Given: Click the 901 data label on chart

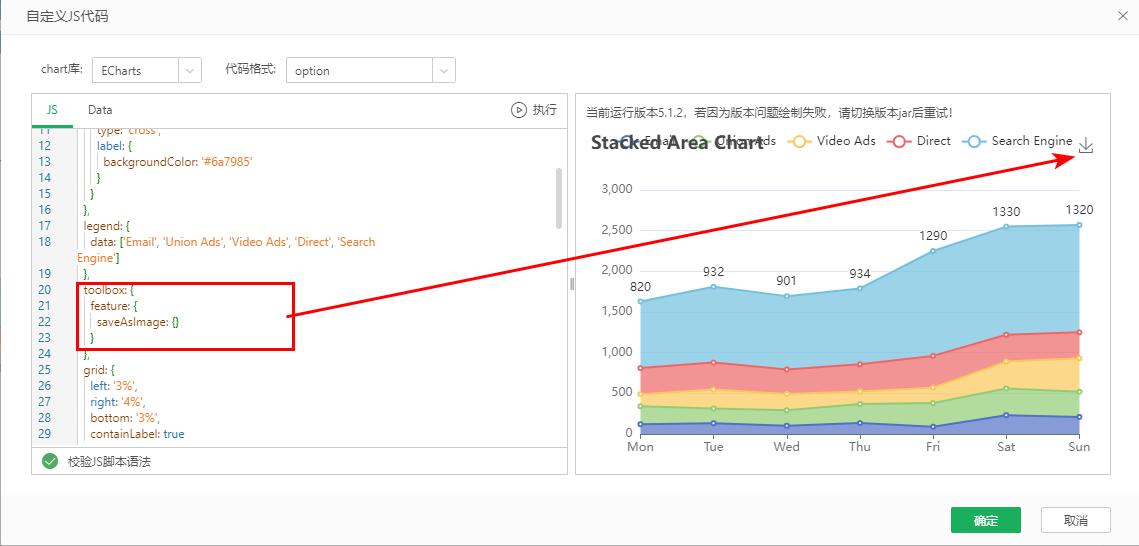Looking at the screenshot, I should (x=787, y=281).
